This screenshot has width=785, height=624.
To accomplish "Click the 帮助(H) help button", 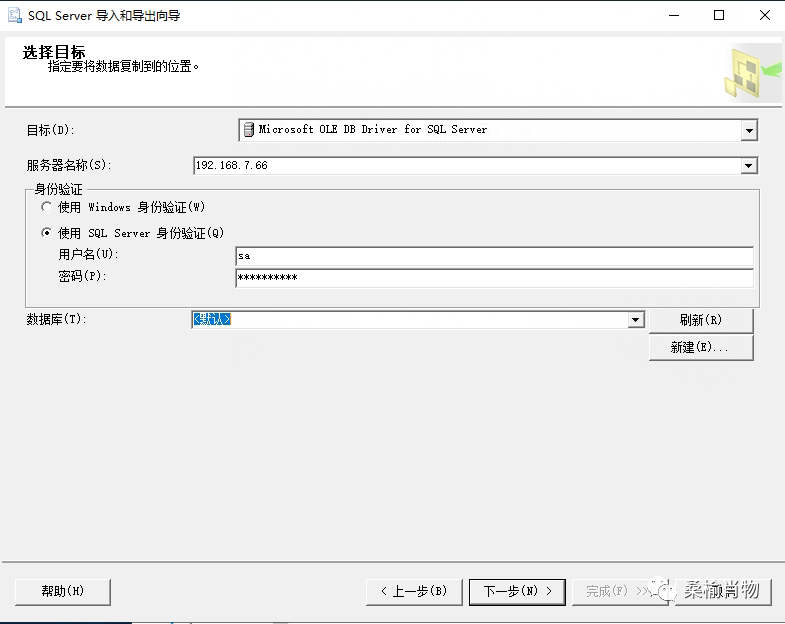I will tap(63, 592).
